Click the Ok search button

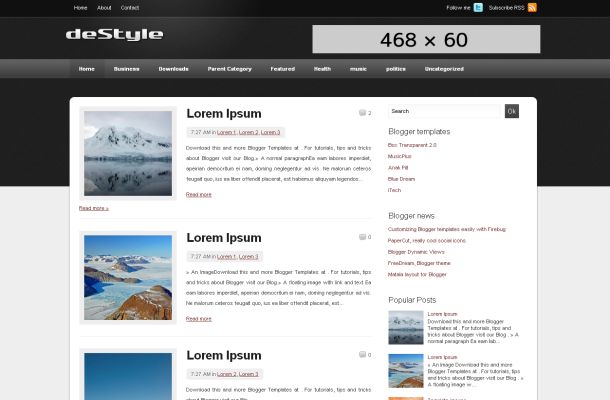[x=512, y=111]
